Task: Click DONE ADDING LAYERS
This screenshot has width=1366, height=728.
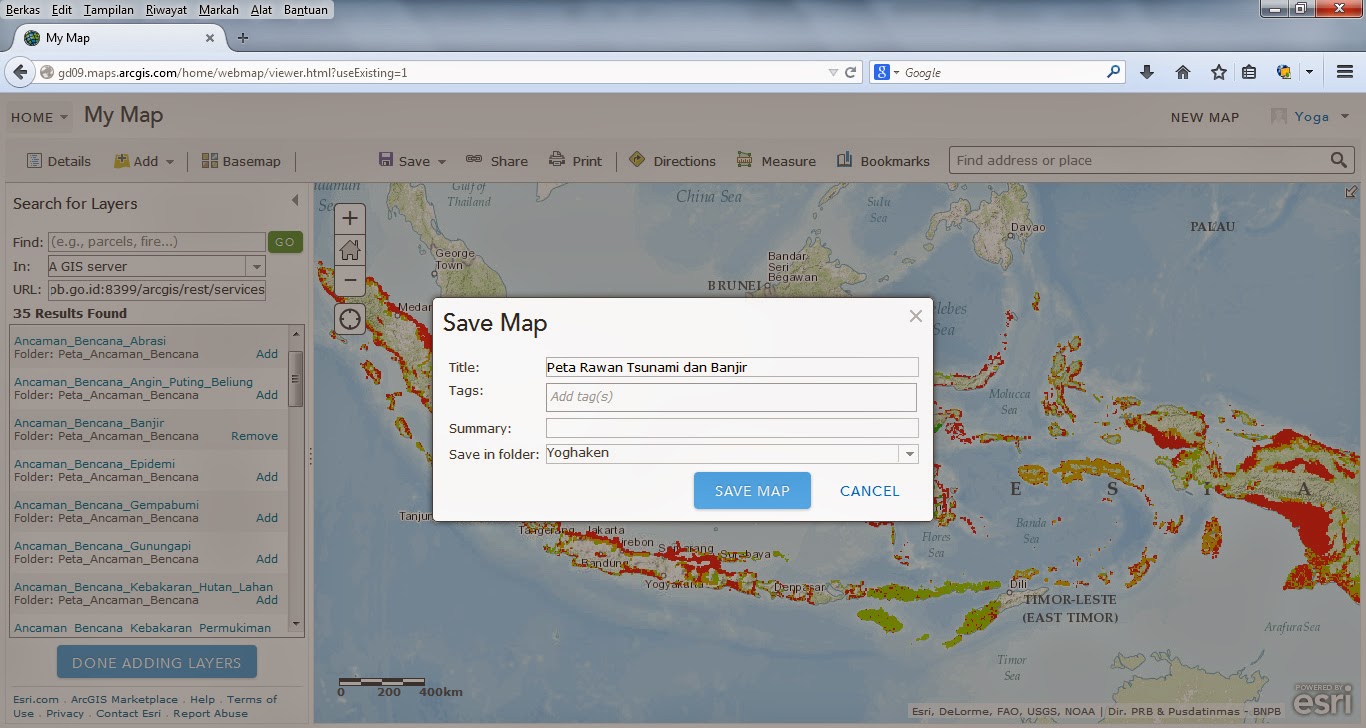Action: (156, 661)
